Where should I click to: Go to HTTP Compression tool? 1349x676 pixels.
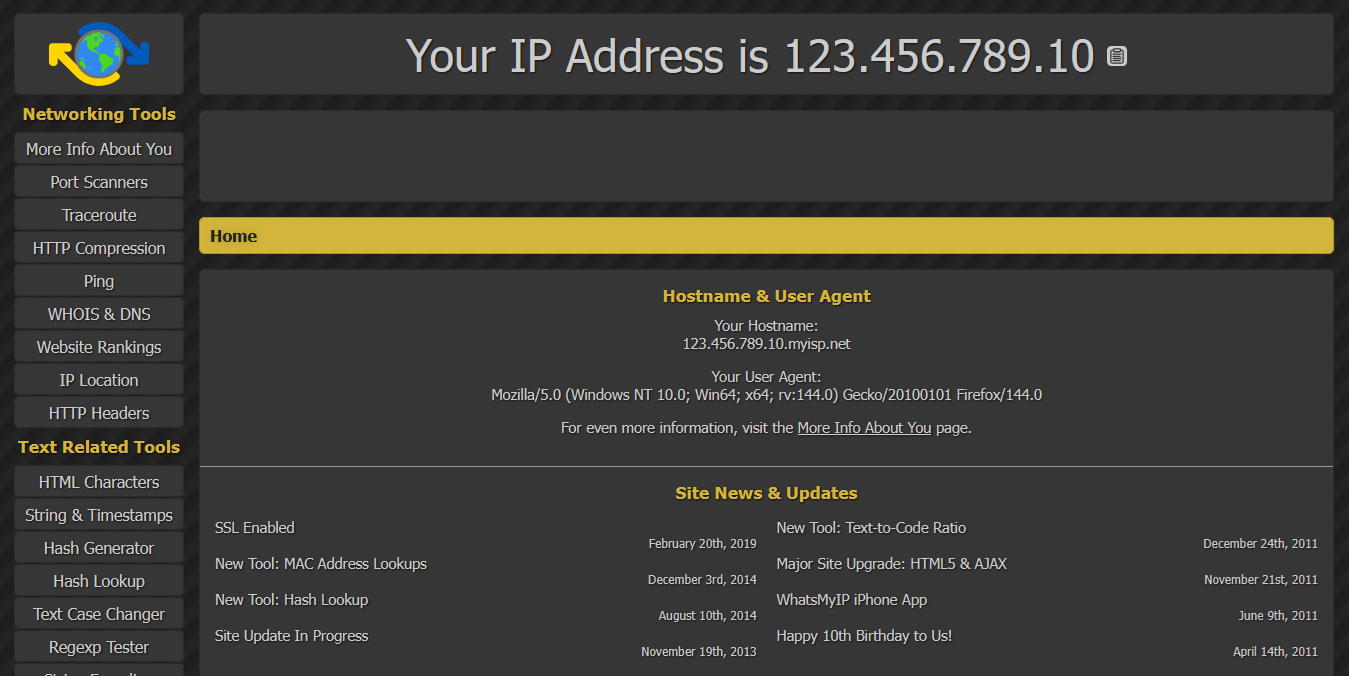pyautogui.click(x=99, y=248)
